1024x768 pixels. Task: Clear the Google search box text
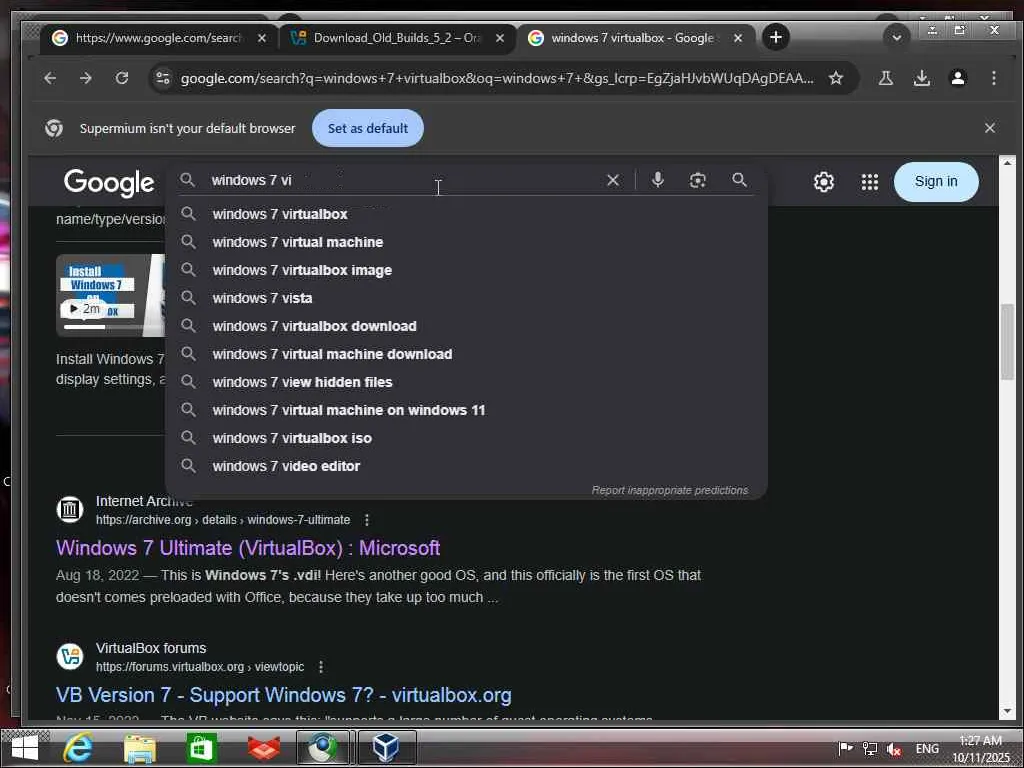tap(613, 180)
